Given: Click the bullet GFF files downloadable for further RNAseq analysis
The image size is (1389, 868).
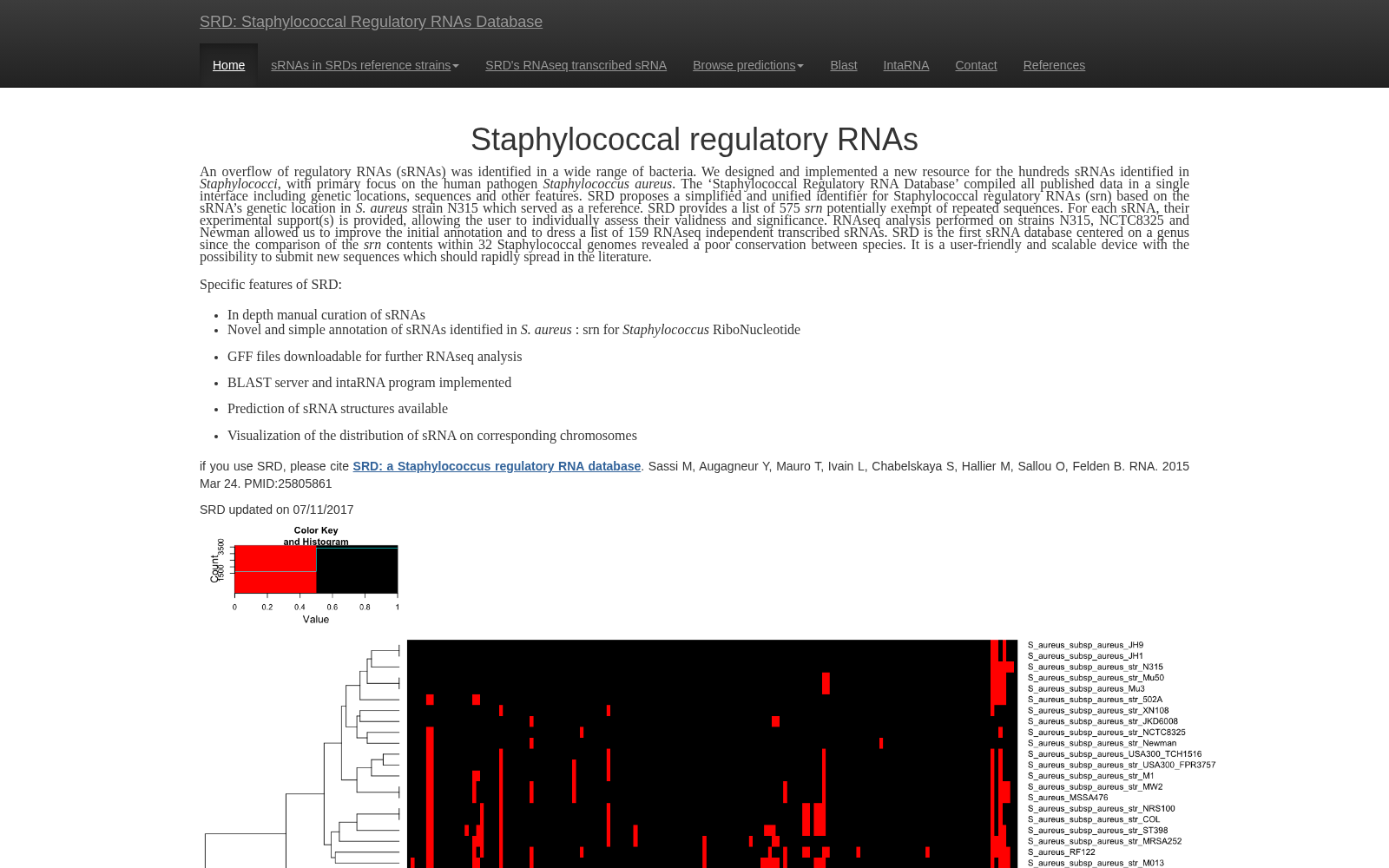Looking at the screenshot, I should pos(374,357).
